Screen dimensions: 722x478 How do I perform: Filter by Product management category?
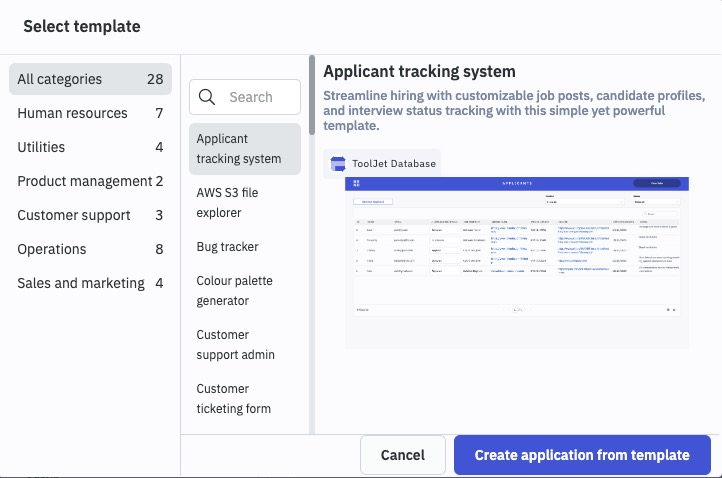(90, 181)
